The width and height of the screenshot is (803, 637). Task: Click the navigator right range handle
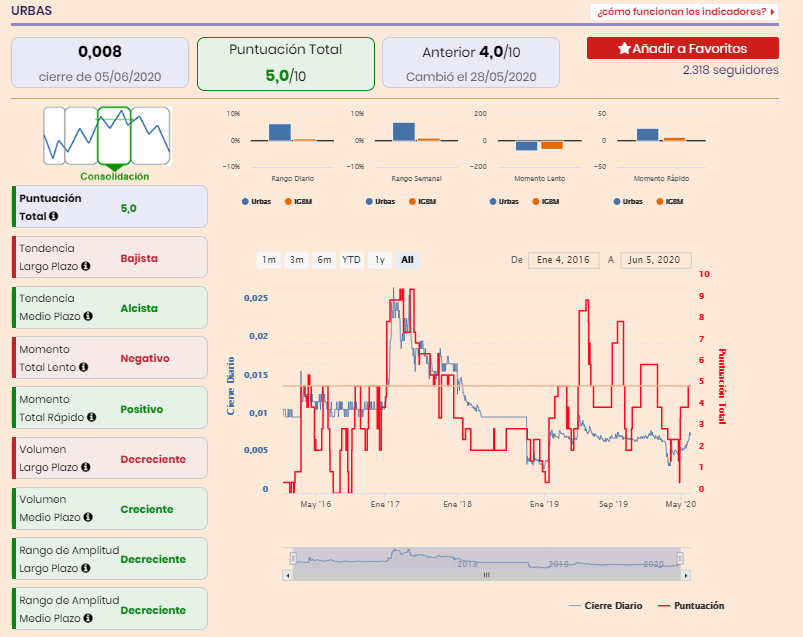coord(680,558)
